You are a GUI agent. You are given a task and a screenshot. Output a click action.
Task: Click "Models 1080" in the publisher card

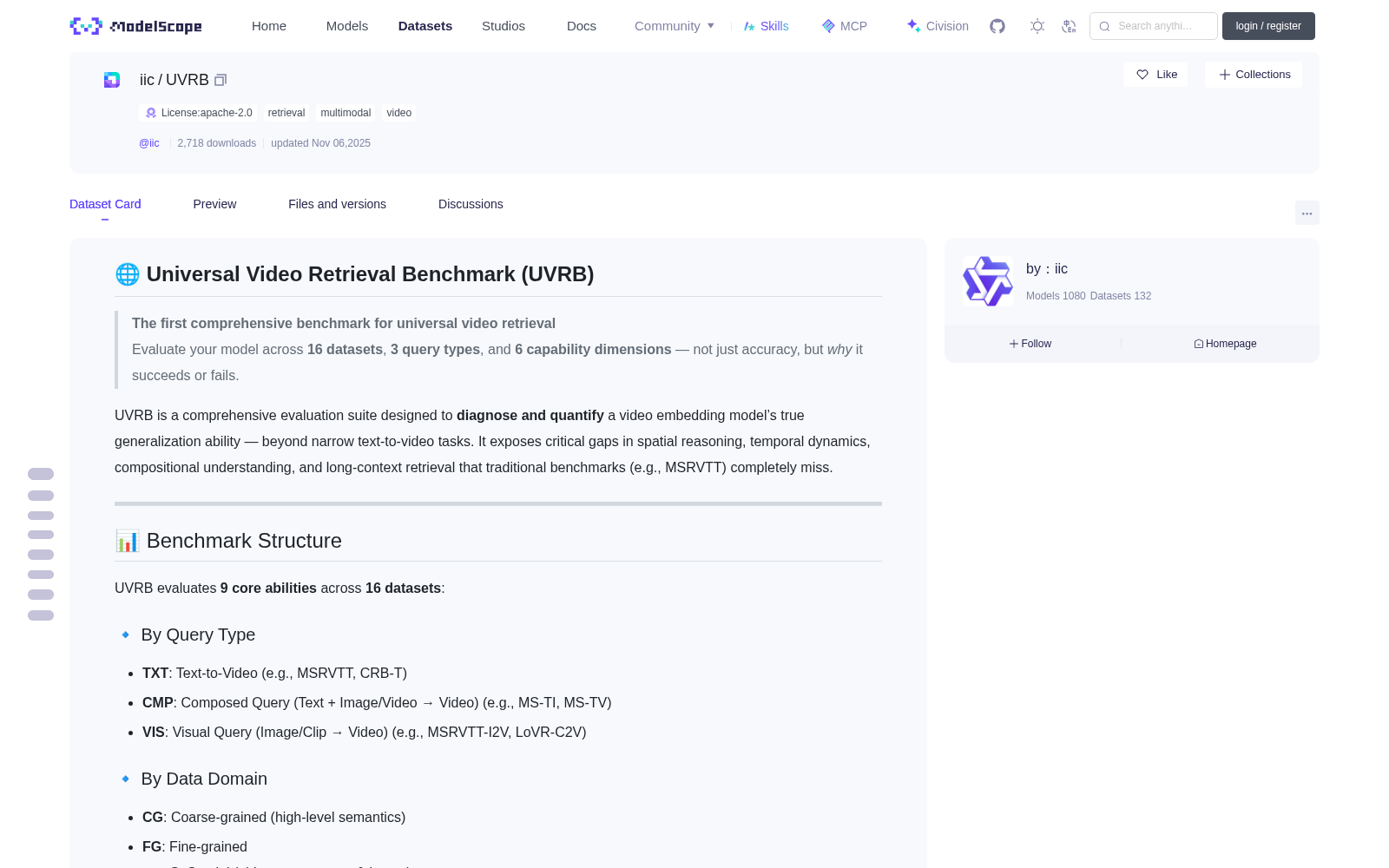[1056, 296]
